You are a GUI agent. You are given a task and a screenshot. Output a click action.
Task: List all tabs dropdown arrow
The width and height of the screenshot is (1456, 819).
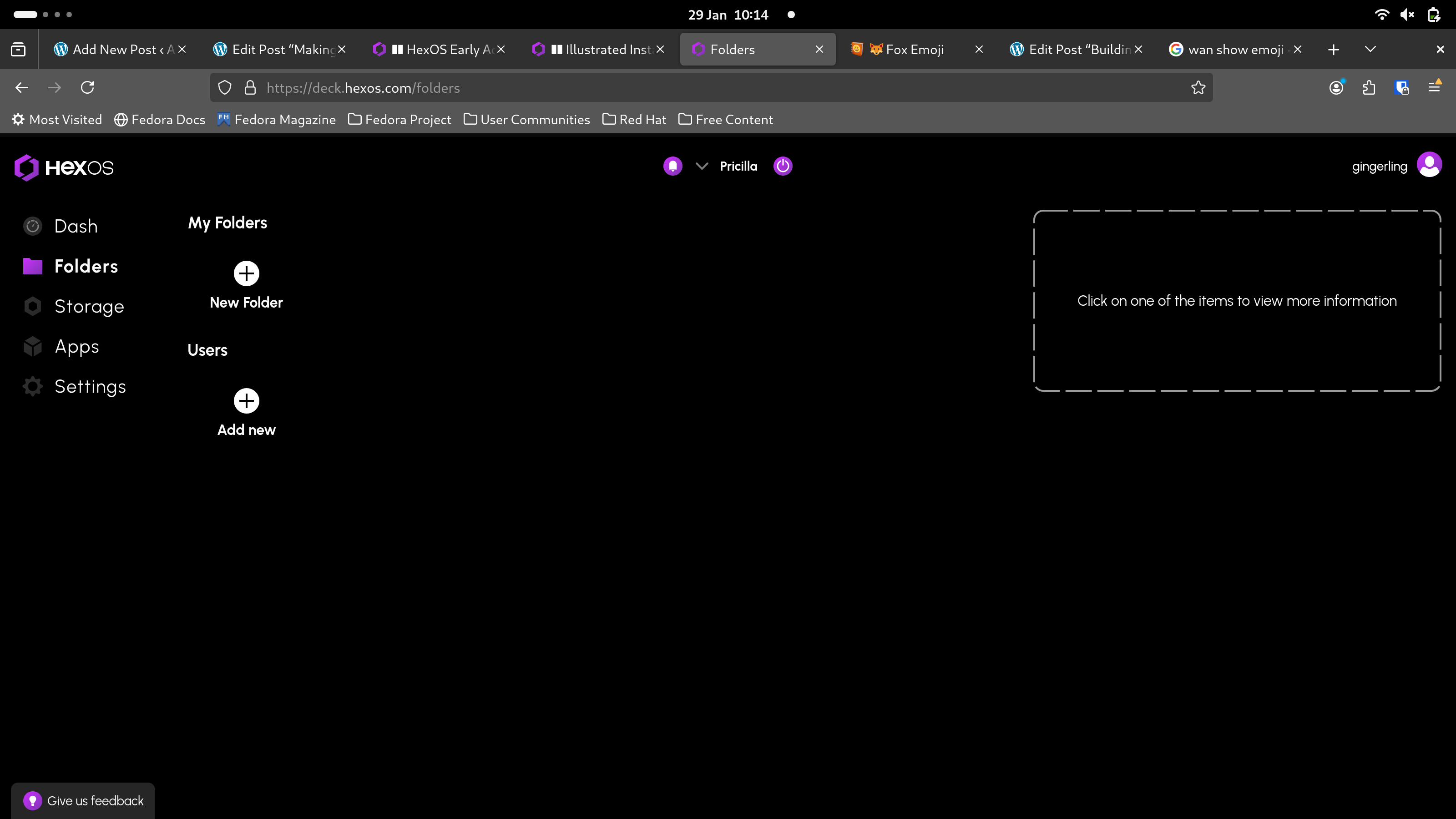[1370, 49]
